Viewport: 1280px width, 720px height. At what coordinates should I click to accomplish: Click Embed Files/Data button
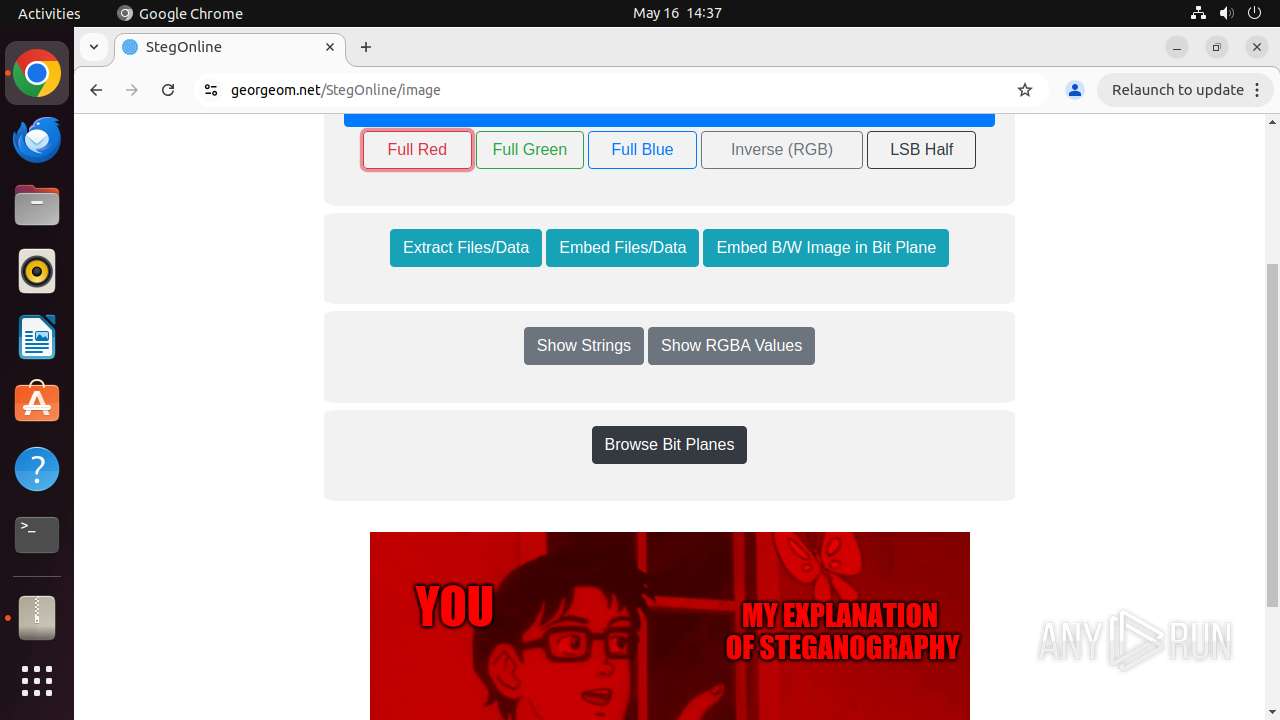point(623,248)
